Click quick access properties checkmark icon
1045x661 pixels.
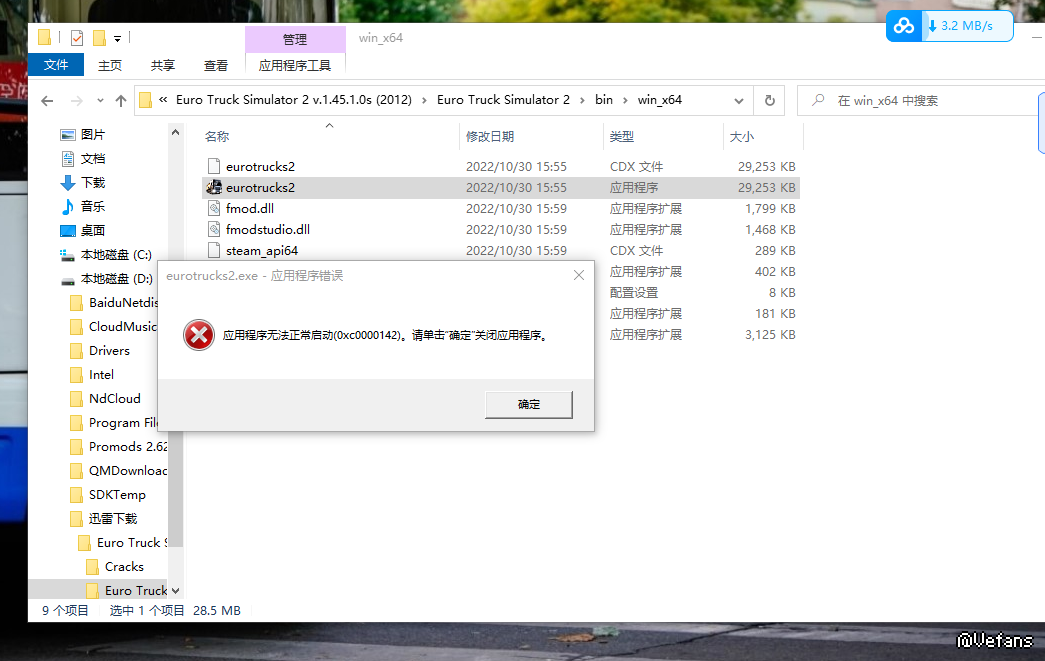coord(77,38)
